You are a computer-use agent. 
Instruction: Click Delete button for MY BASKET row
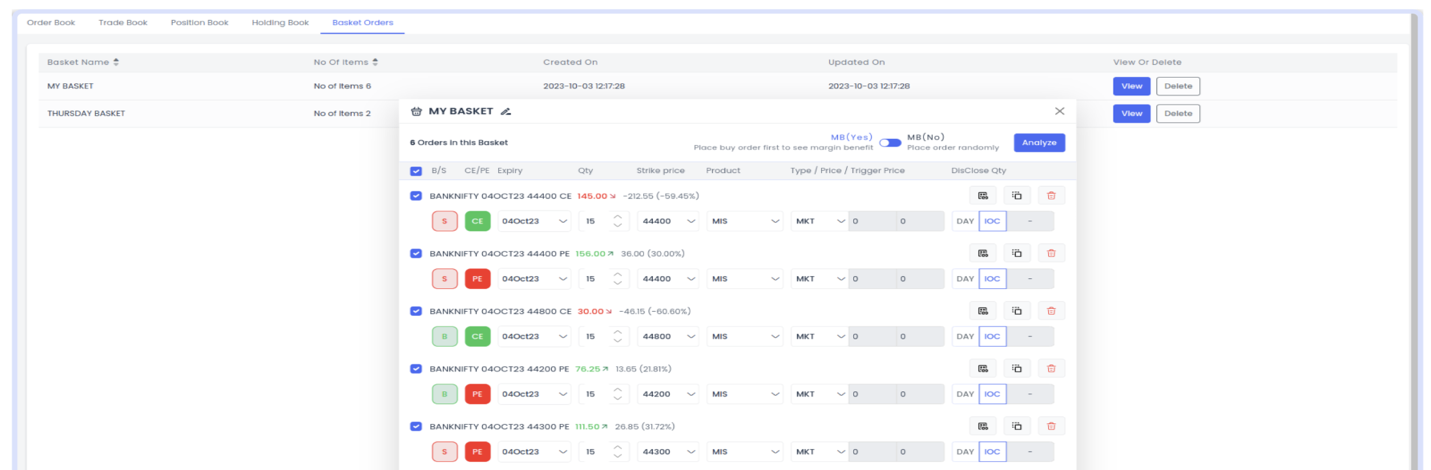click(x=1178, y=86)
